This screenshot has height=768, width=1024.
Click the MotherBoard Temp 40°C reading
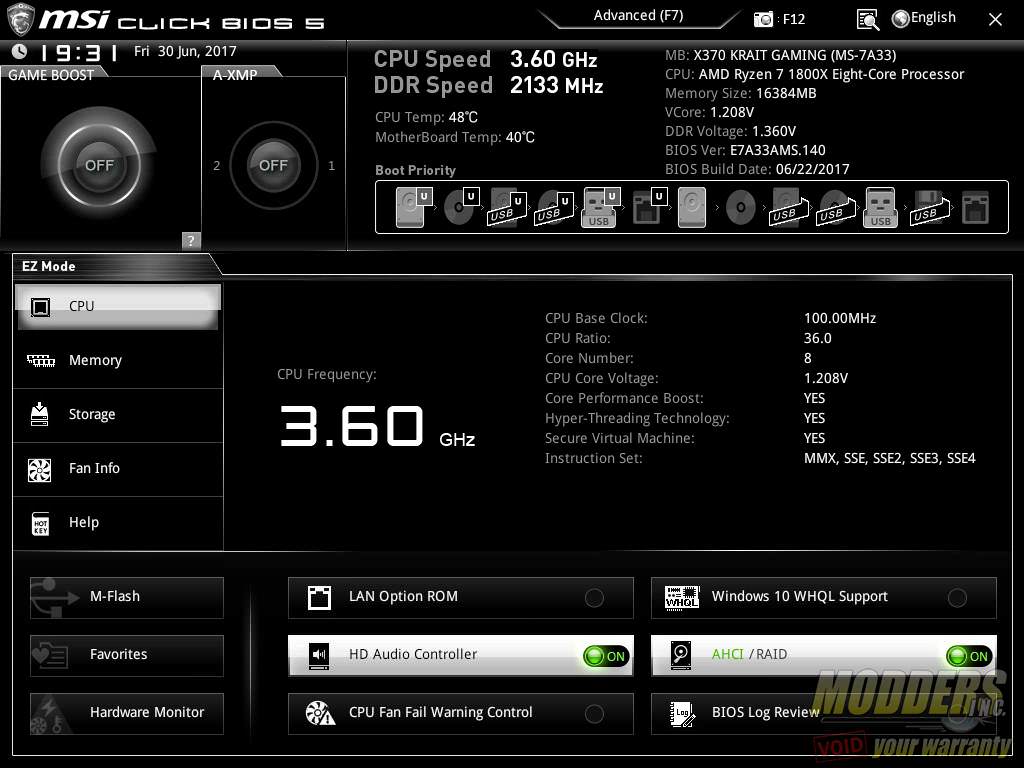pos(455,137)
